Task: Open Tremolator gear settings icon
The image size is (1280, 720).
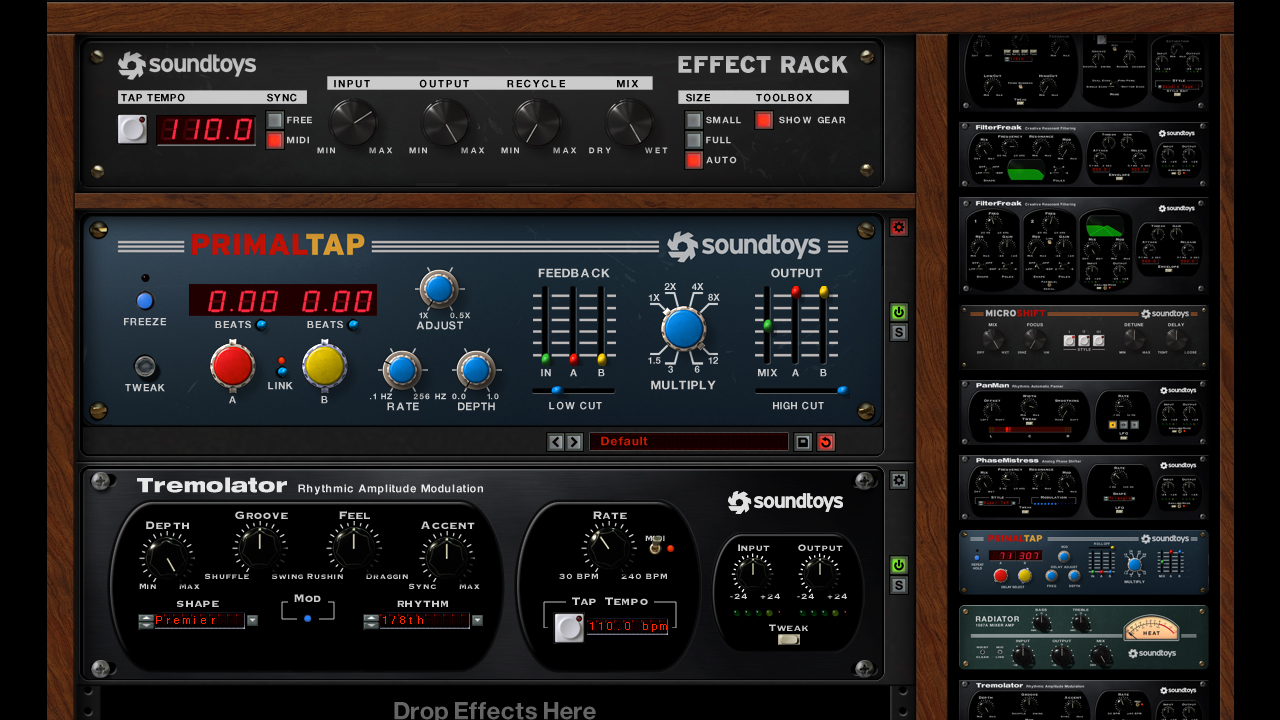Action: (899, 480)
